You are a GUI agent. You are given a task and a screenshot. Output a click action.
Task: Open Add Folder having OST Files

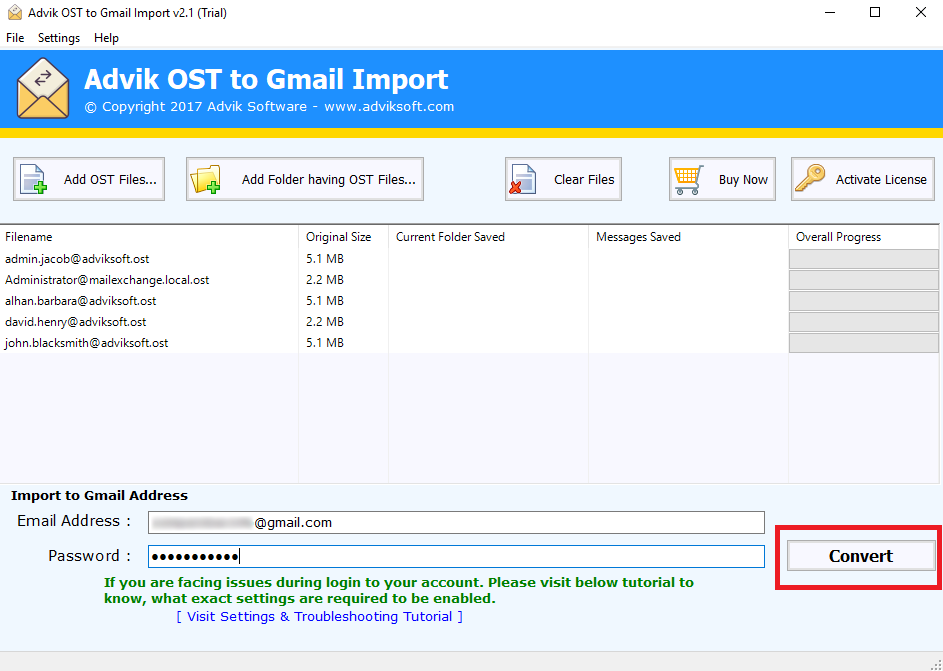coord(305,179)
